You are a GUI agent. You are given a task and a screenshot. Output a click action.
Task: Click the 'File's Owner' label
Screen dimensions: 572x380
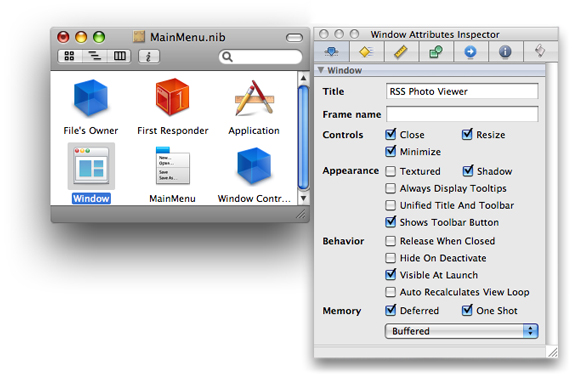pos(90,131)
